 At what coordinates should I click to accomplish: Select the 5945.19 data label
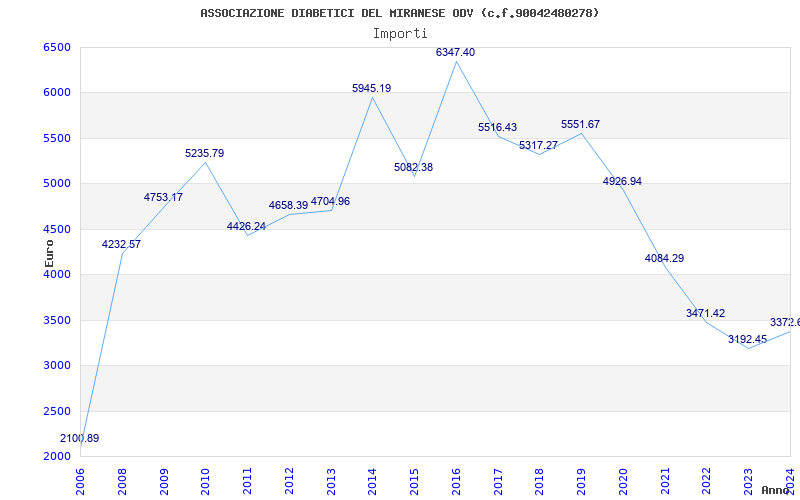point(372,88)
